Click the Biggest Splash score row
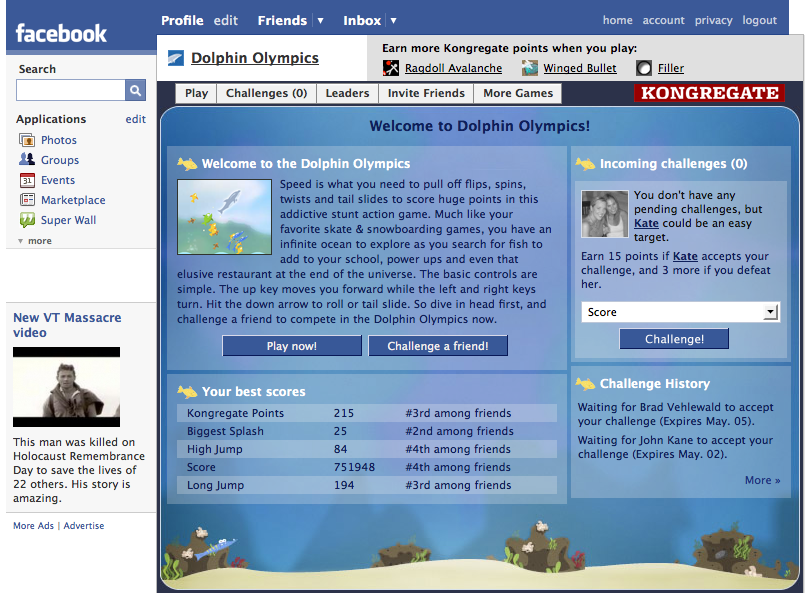This screenshot has width=807, height=593. click(367, 431)
